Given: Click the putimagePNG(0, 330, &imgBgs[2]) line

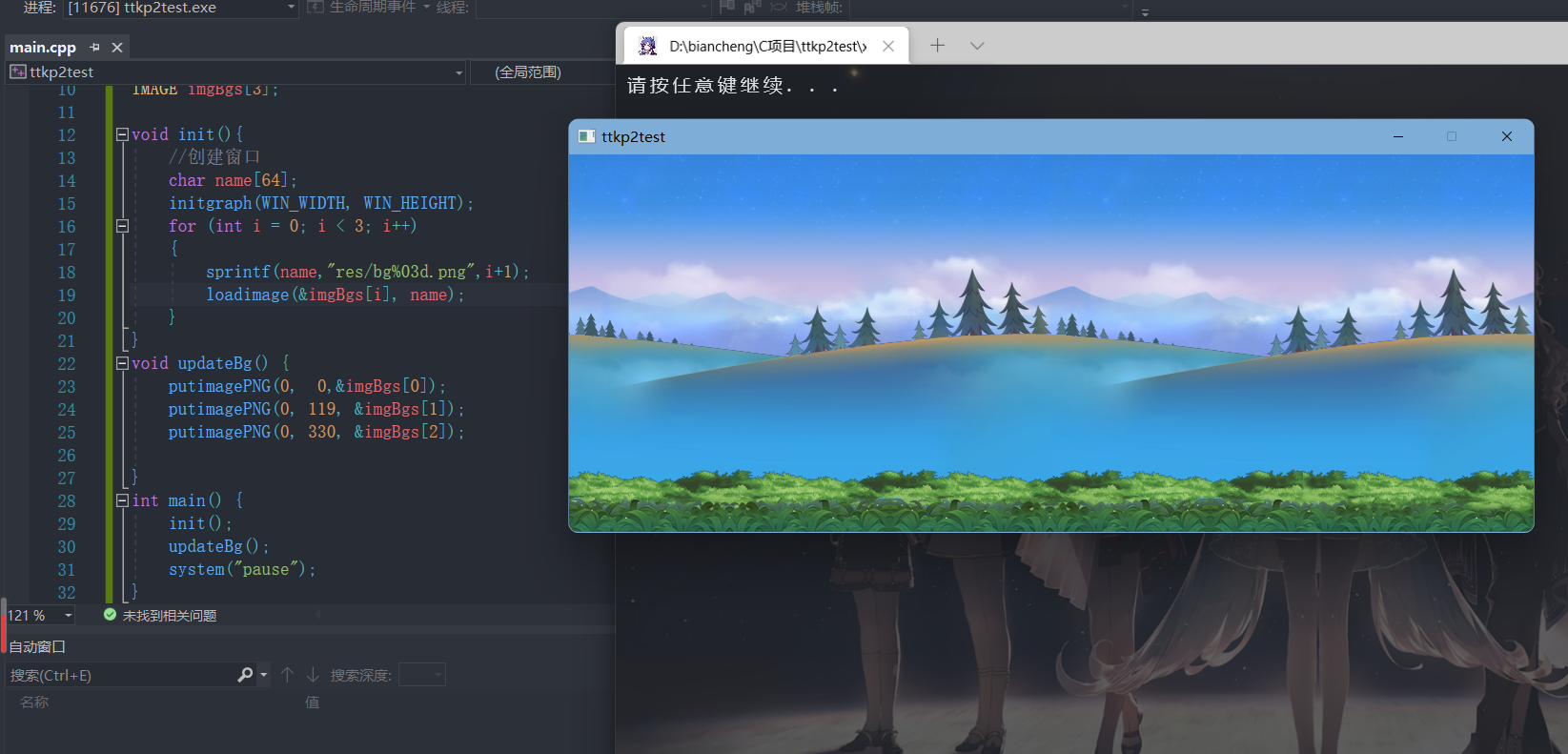Looking at the screenshot, I should (316, 432).
